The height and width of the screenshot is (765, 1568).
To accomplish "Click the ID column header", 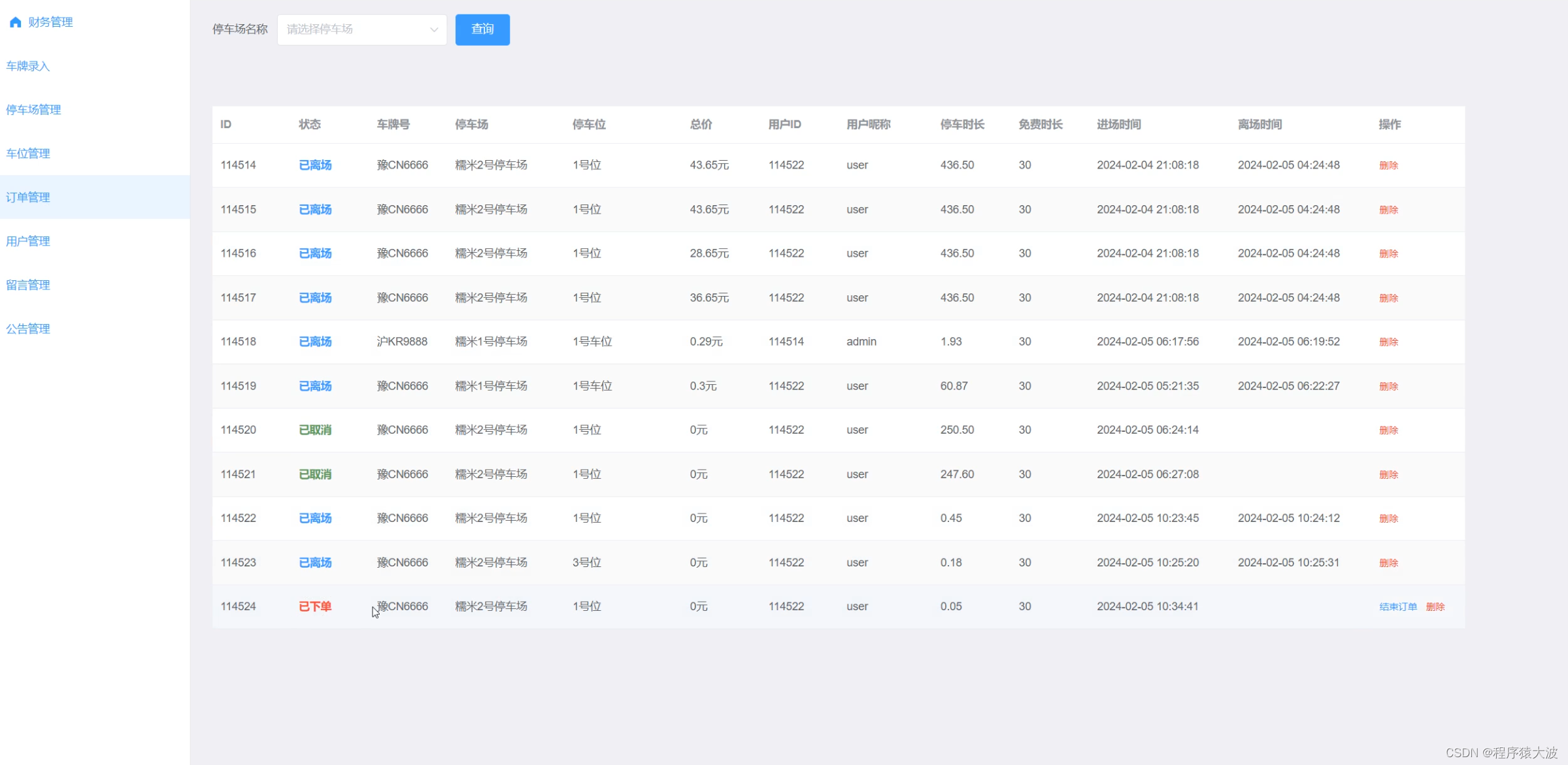I will point(225,124).
